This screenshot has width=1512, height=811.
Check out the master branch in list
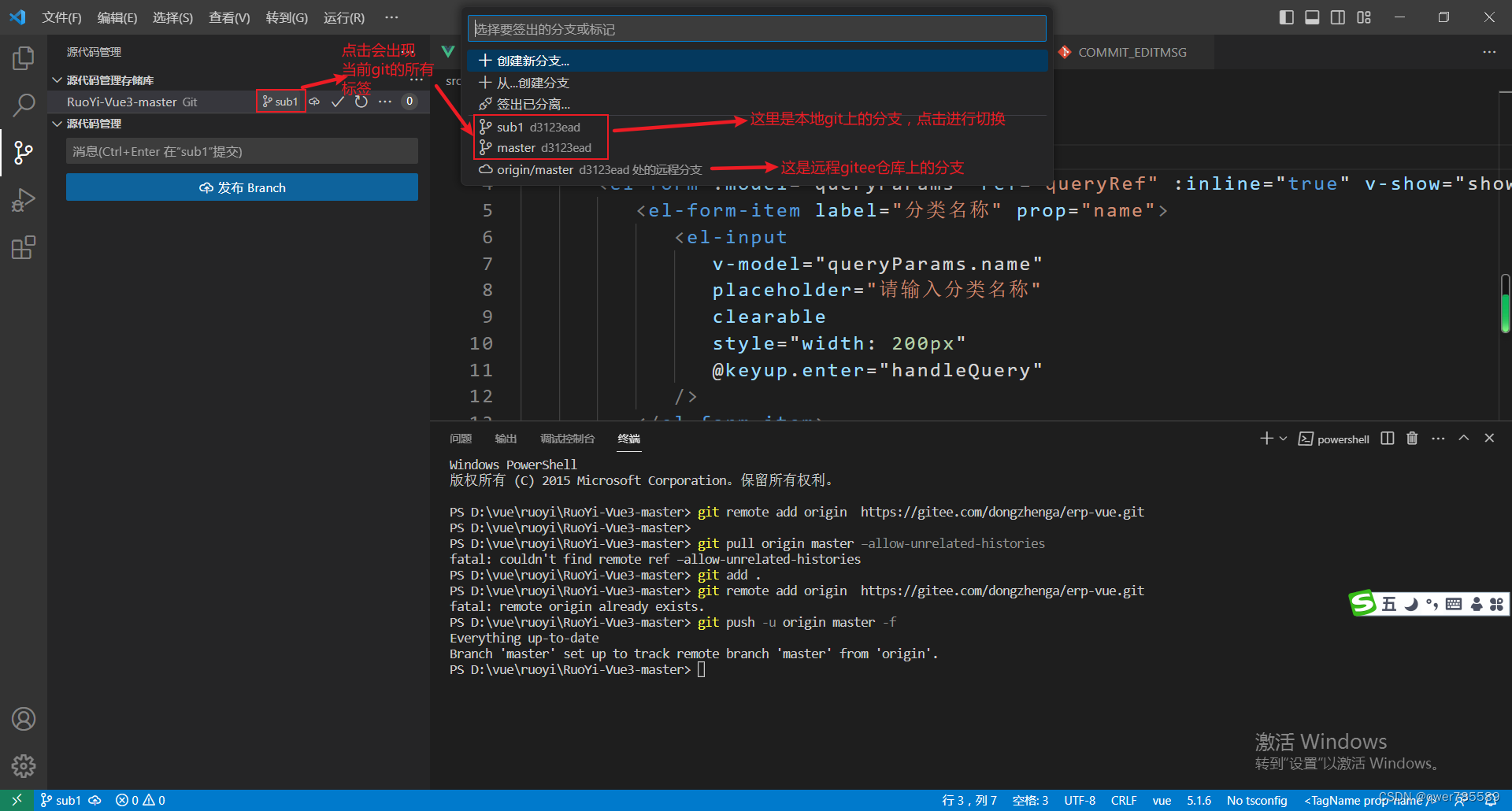click(x=757, y=148)
